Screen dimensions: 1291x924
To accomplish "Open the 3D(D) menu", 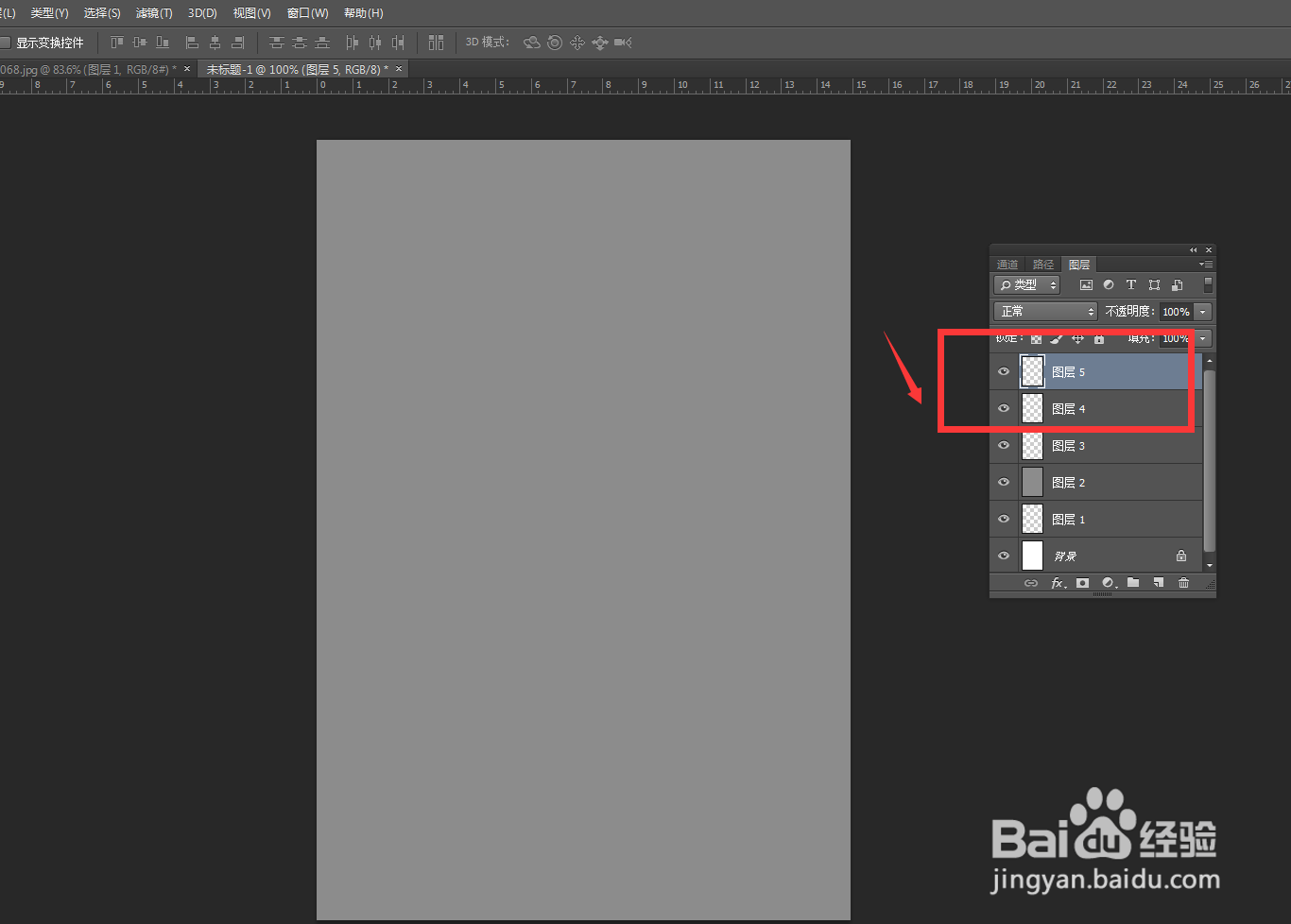I will coord(202,13).
